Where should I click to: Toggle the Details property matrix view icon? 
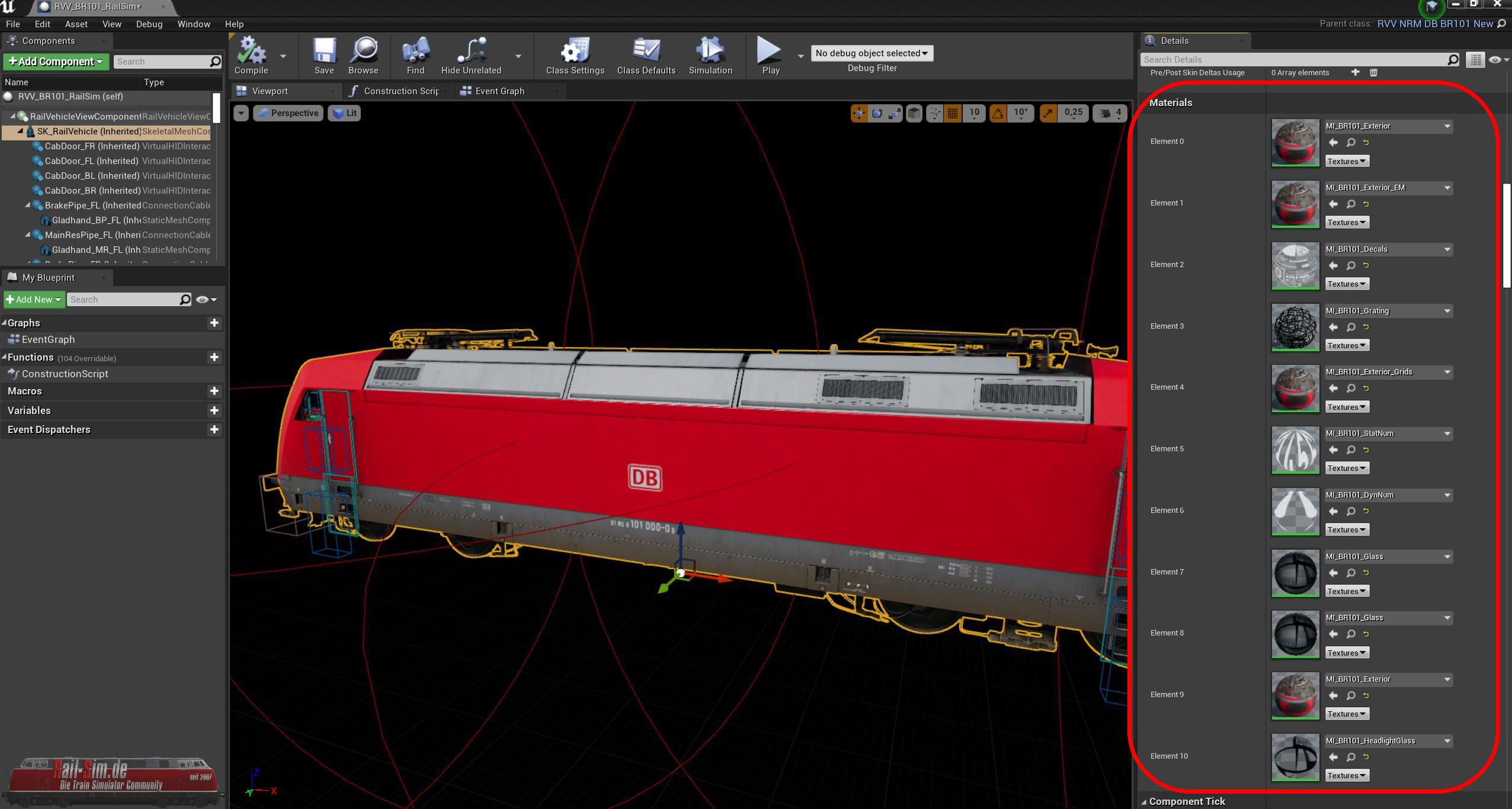(x=1475, y=60)
